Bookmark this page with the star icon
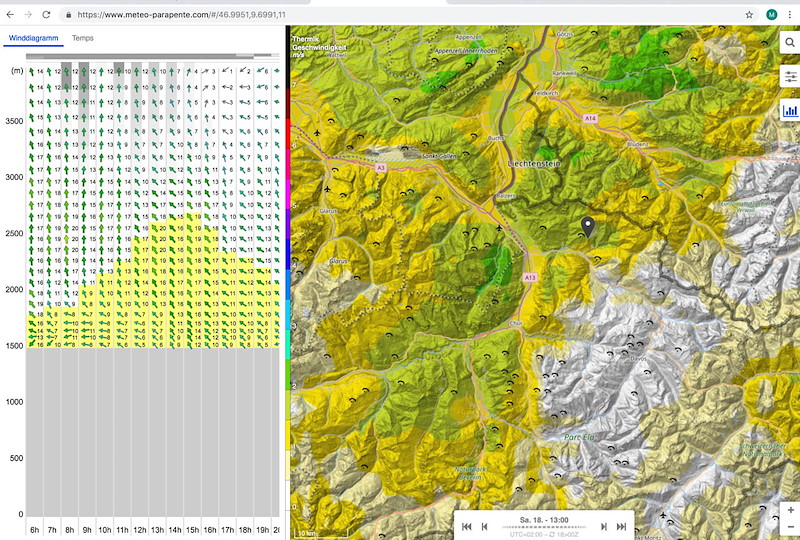Viewport: 800px width, 540px height. (749, 15)
